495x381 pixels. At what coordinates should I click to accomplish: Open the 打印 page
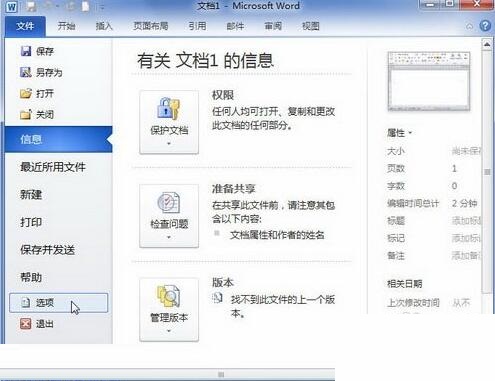[x=31, y=222]
